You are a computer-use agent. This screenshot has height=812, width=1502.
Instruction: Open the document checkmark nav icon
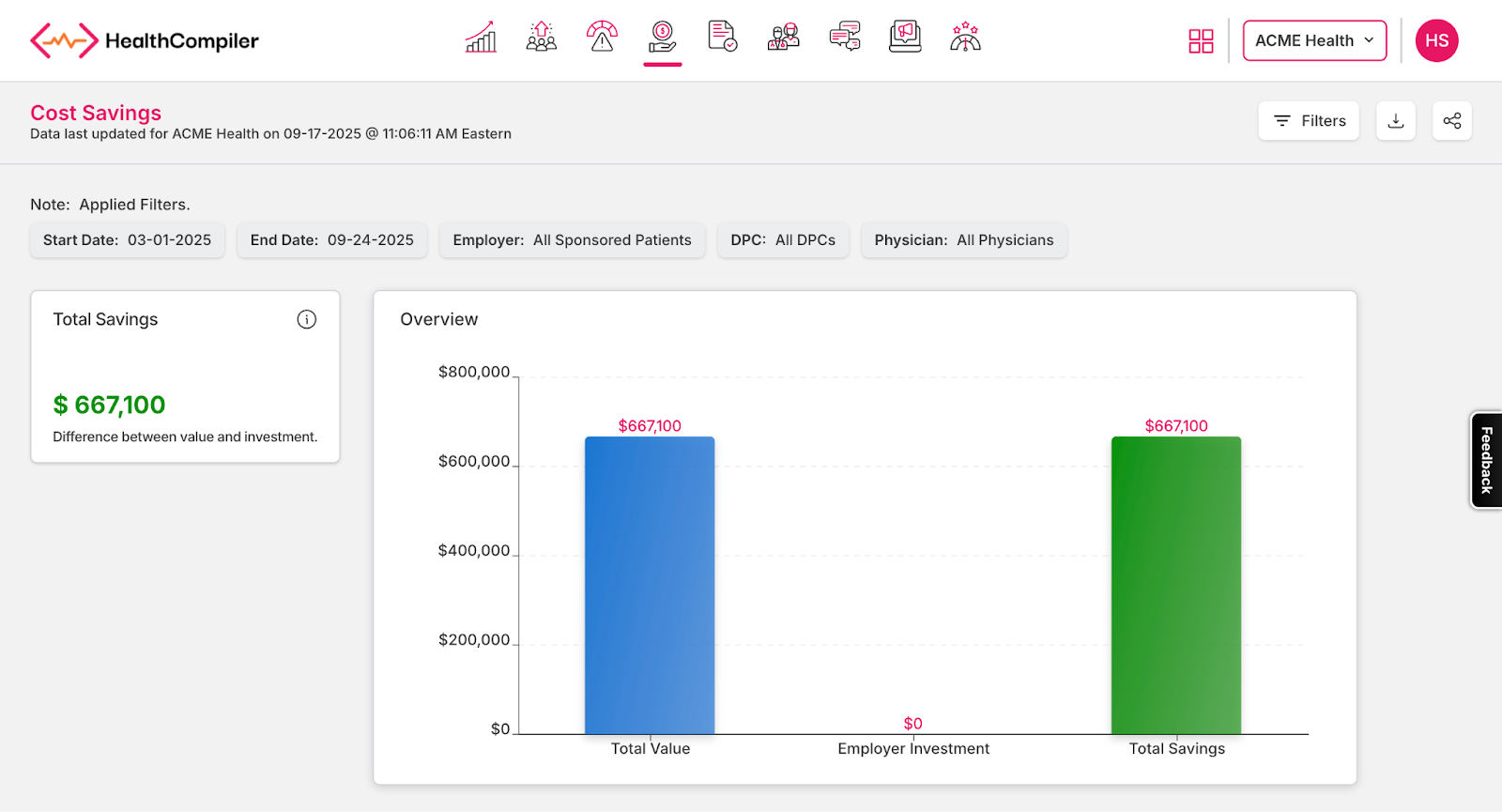722,38
